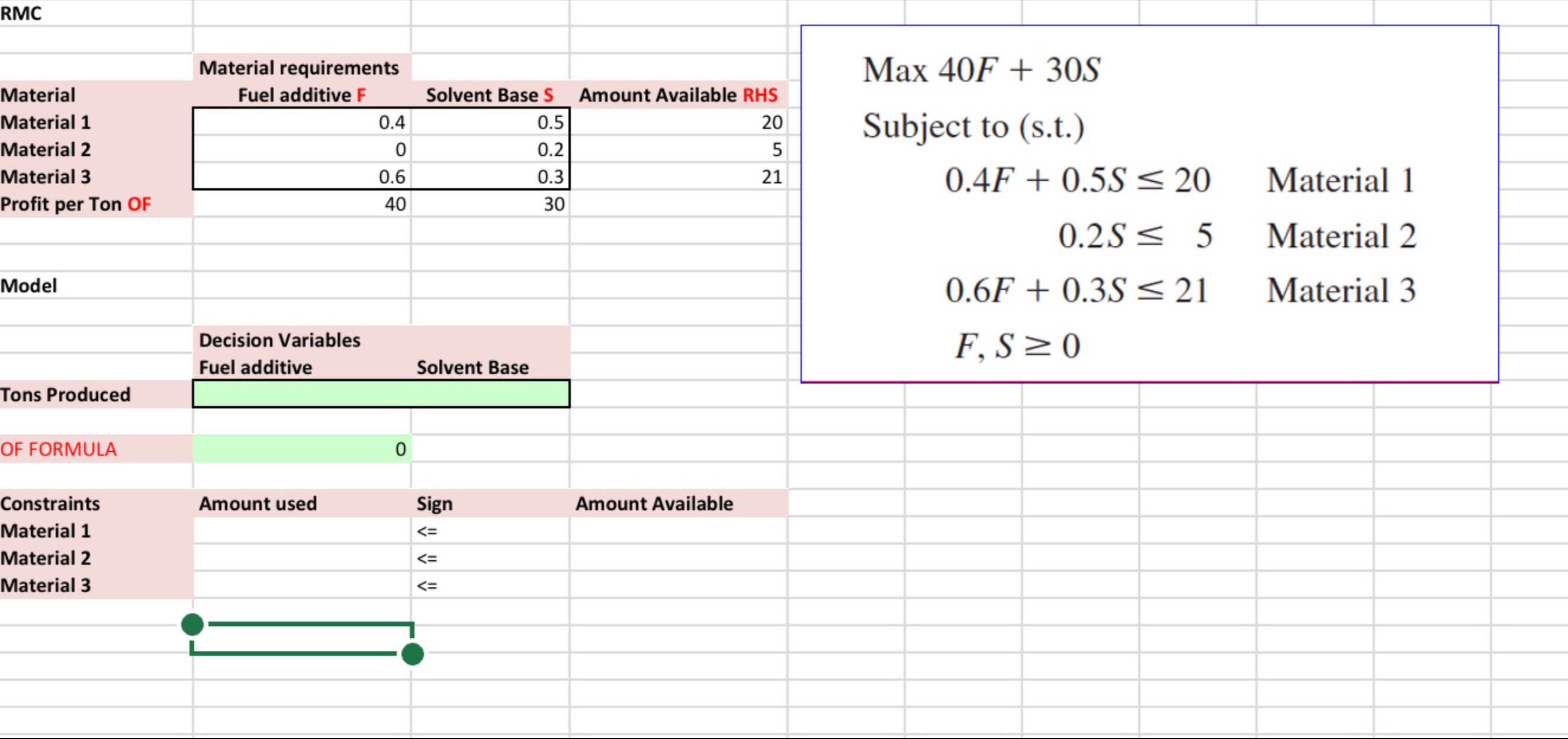Click the Material 1 Amount used cell
Image resolution: width=1568 pixels, height=739 pixels.
coord(302,530)
